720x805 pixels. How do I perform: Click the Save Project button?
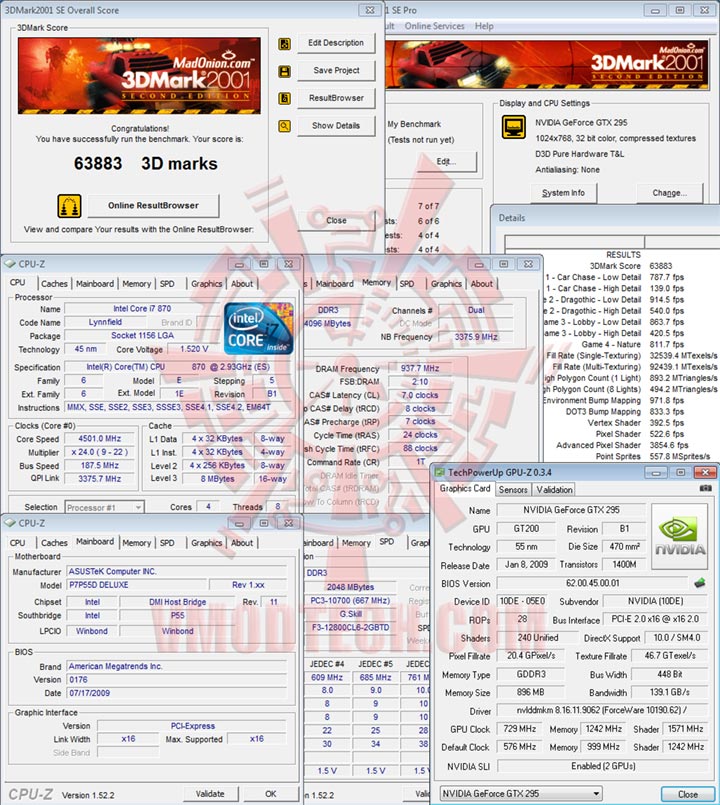(x=336, y=70)
